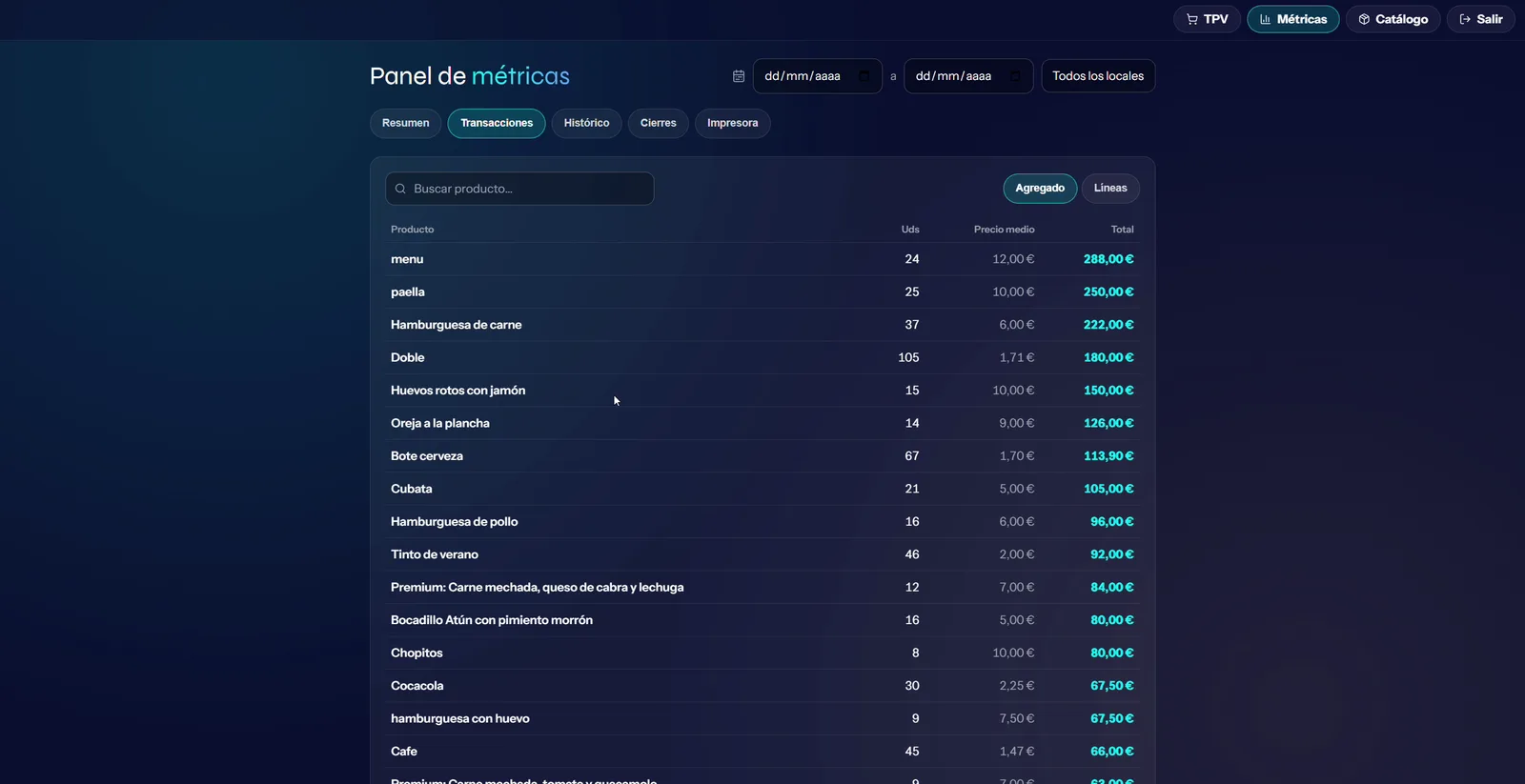This screenshot has width=1525, height=784.
Task: Click the Tinto de verano row
Action: tap(762, 554)
